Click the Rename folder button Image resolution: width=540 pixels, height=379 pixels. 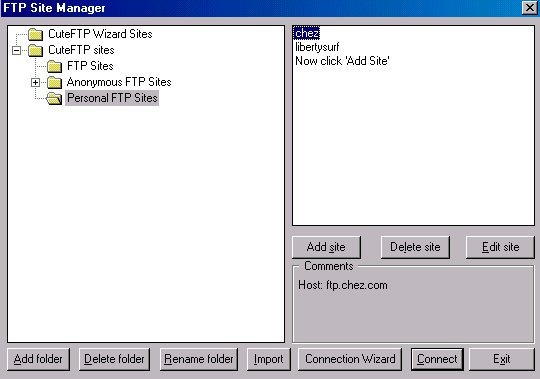pos(199,359)
